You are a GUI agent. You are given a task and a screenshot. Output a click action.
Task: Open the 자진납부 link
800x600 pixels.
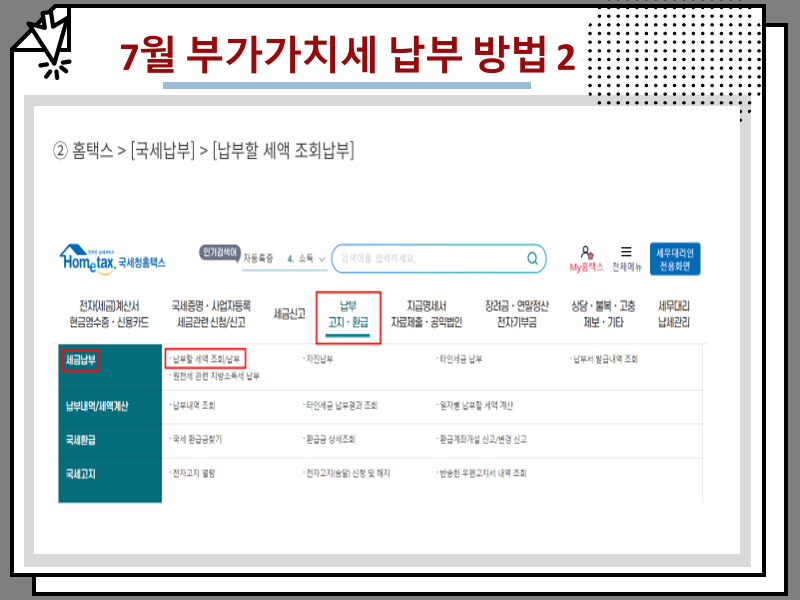point(319,359)
